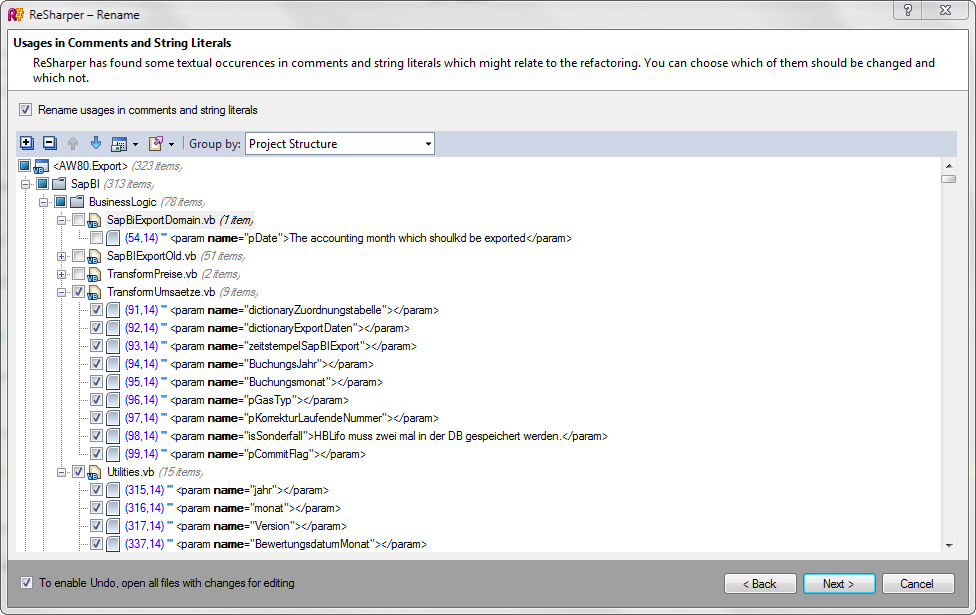
Task: Select the jahr param row
Action: (227, 490)
